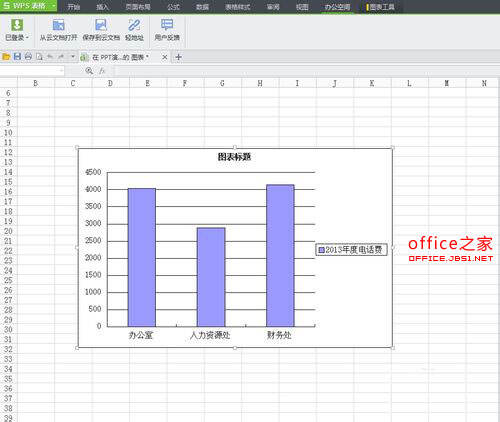Image resolution: width=500 pixels, height=422 pixels.
Task: Click the magnifier icon beside formula bar
Action: click(89, 71)
